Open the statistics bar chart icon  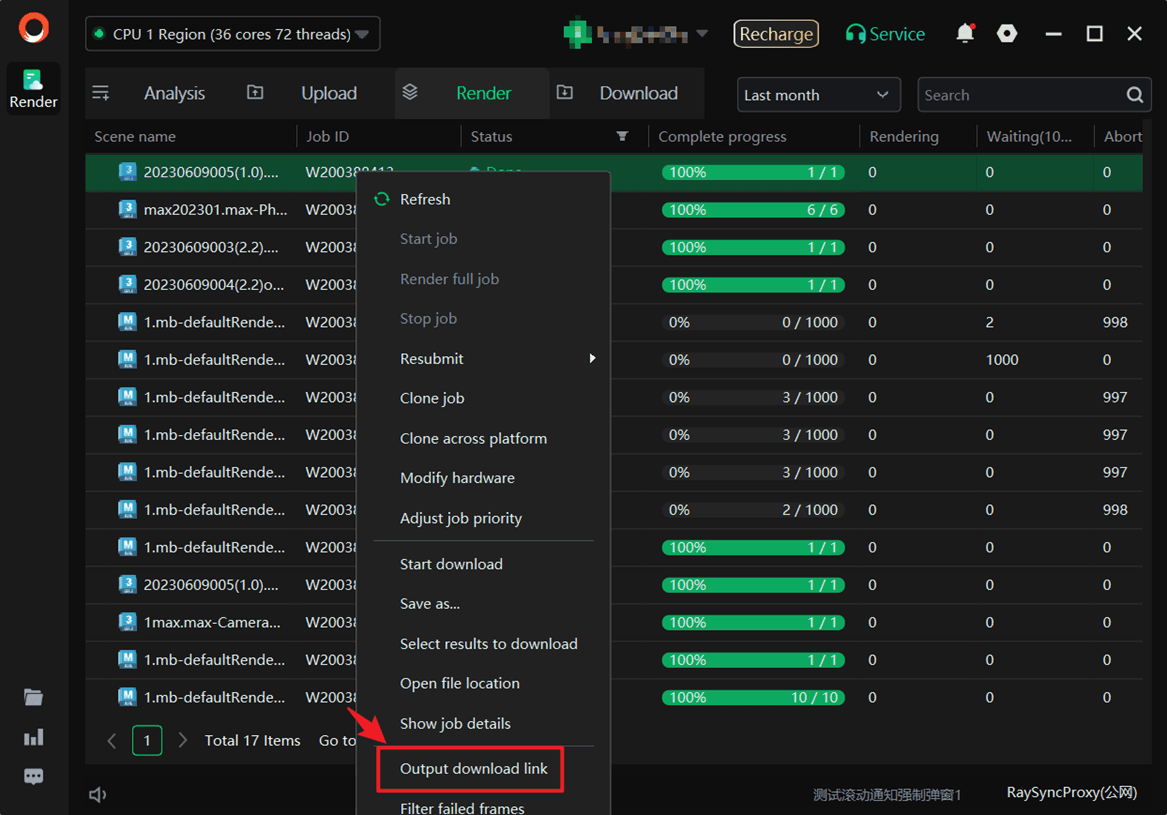[34, 737]
